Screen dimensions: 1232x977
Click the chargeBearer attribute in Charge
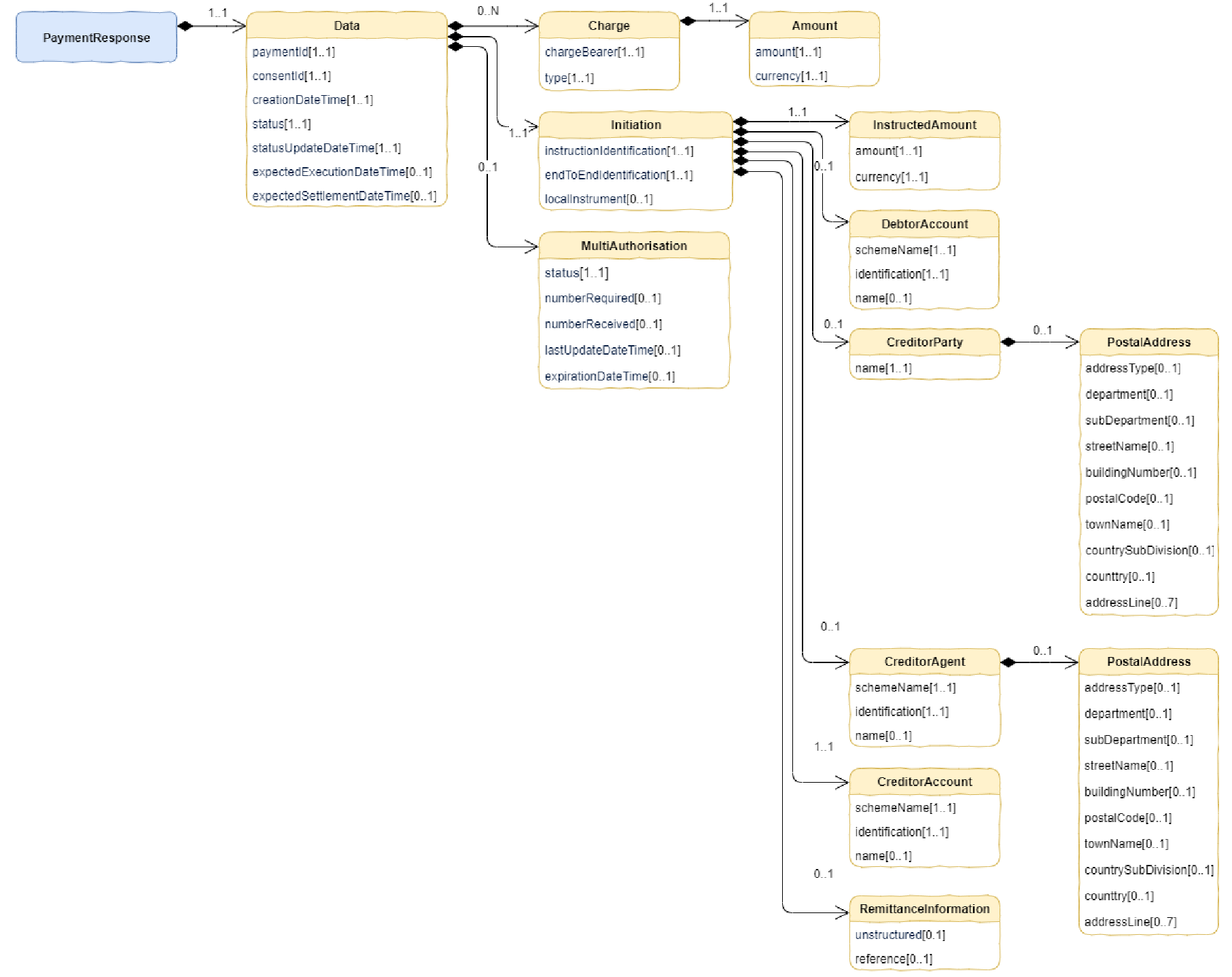coord(594,52)
